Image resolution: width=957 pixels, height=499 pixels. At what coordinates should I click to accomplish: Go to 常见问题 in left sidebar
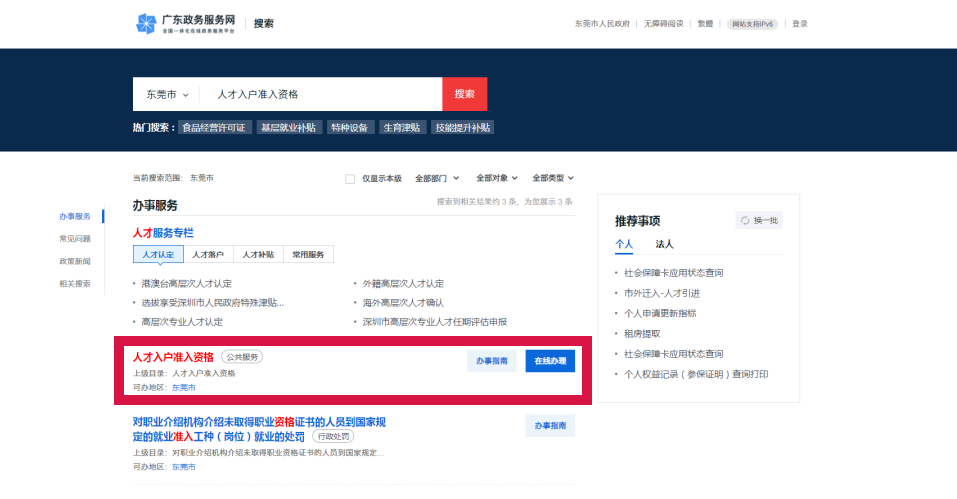click(x=75, y=238)
